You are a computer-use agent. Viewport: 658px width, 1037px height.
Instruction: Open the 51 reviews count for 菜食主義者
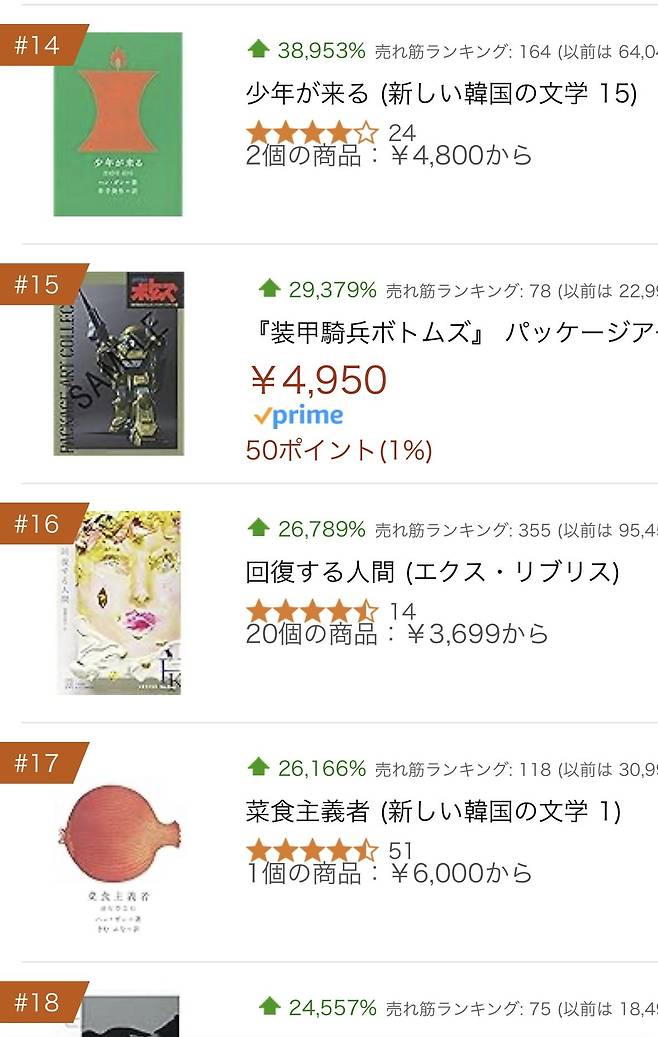tap(401, 851)
